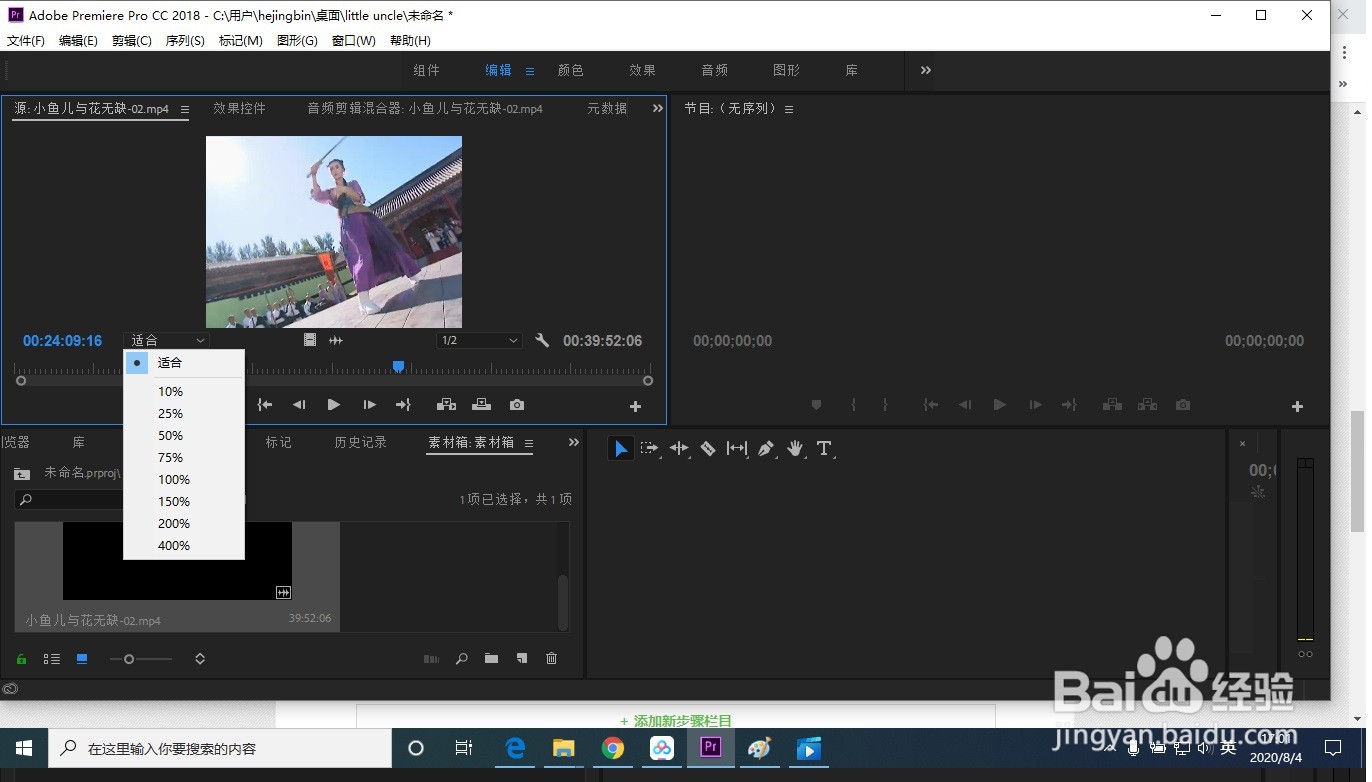Choose 400% zoom level
Viewport: 1372px width, 782px height.
[184, 546]
